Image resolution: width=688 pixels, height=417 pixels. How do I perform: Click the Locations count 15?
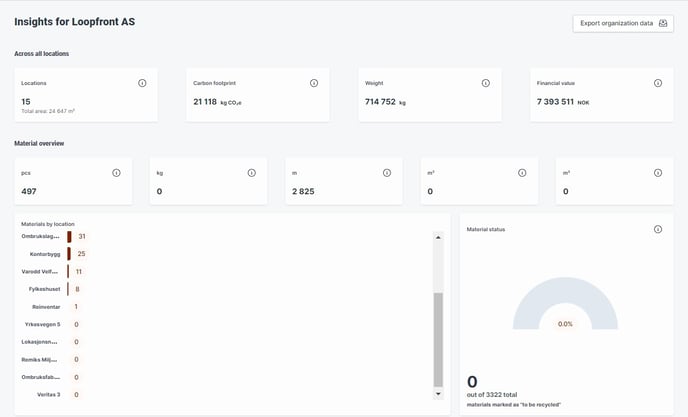pos(26,102)
